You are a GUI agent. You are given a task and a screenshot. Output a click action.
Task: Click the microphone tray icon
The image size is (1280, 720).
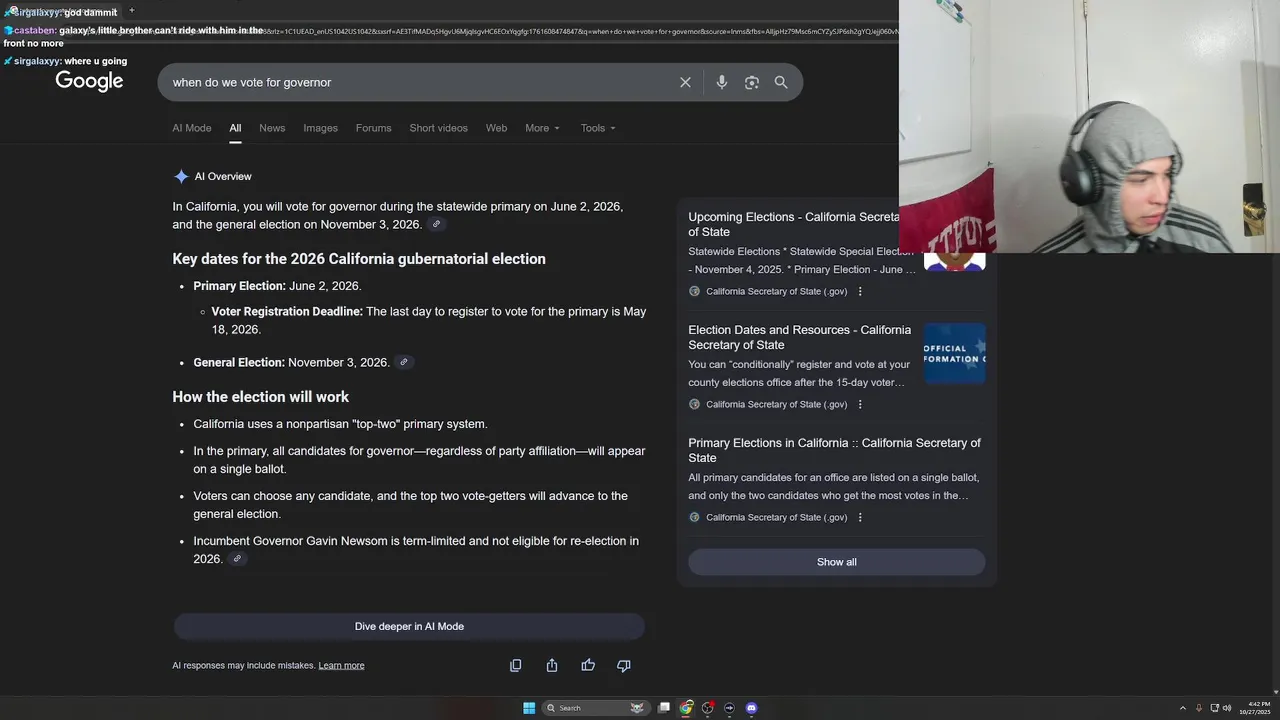1199,708
